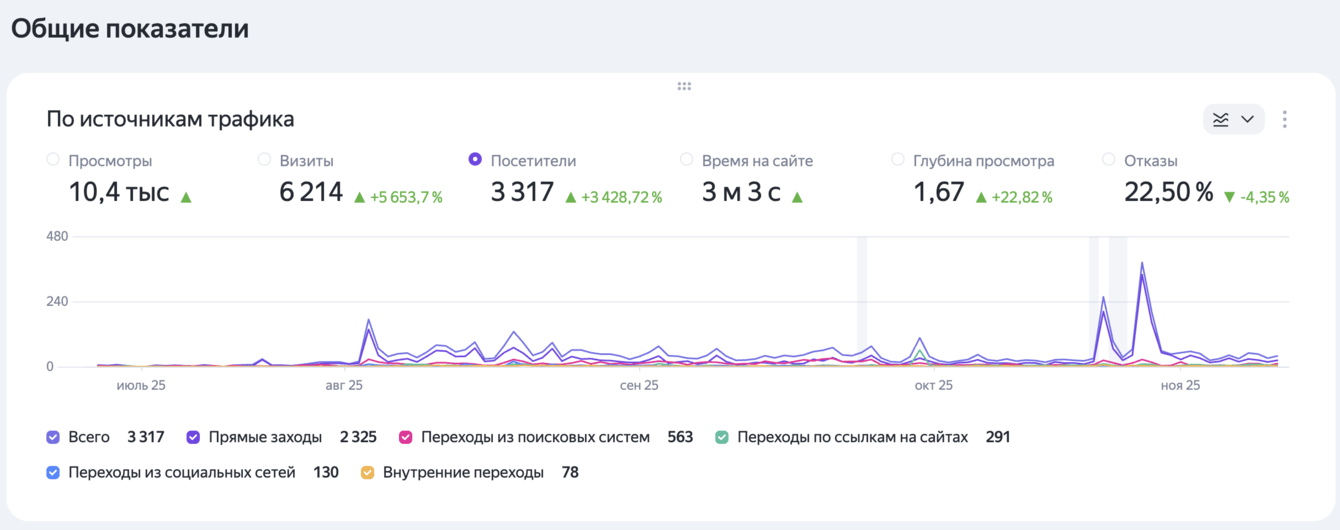Screen dimensions: 1340x530
Task: Toggle Переходы по ссылкам на сайтах checkbox
Action: [722, 437]
